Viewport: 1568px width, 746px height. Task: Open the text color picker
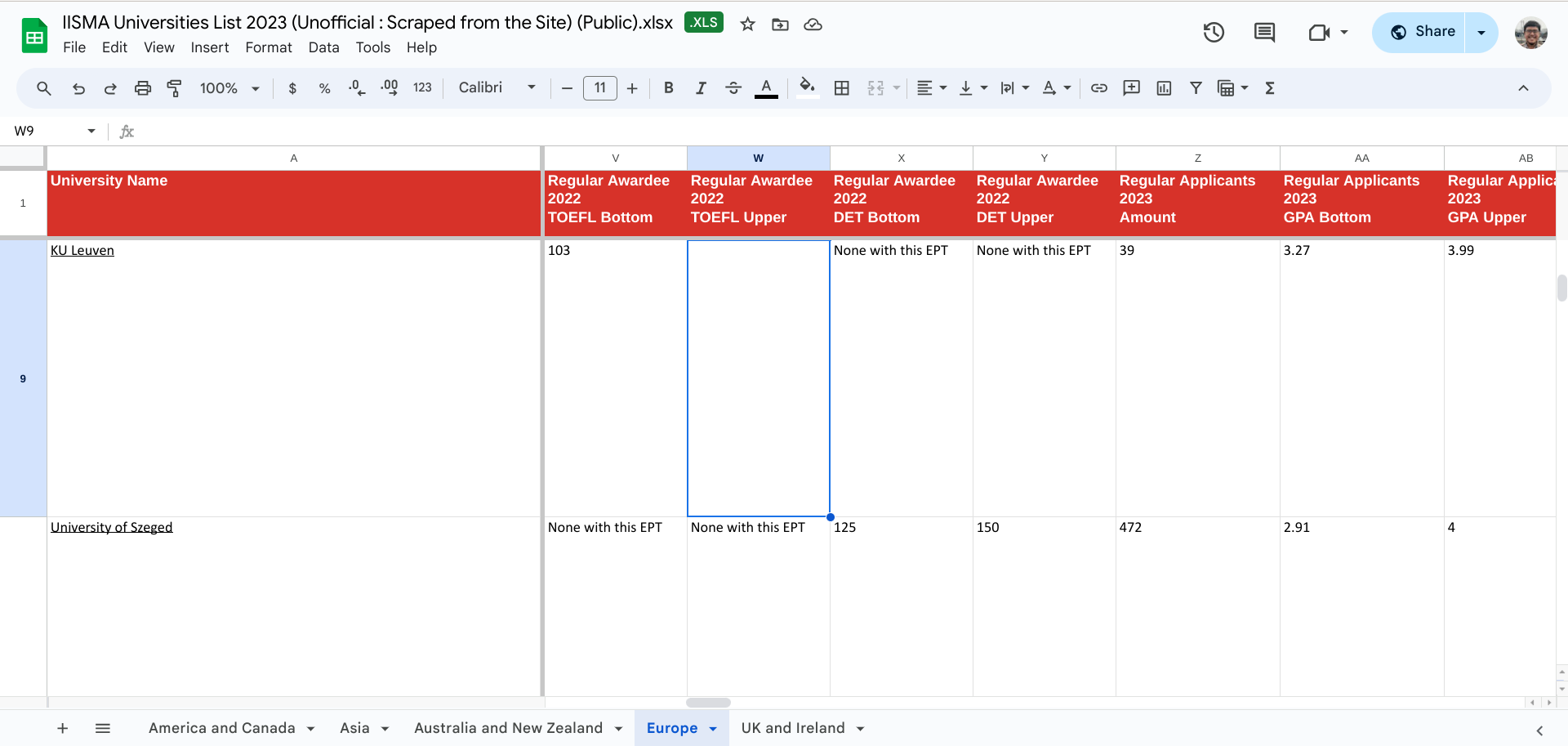766,88
